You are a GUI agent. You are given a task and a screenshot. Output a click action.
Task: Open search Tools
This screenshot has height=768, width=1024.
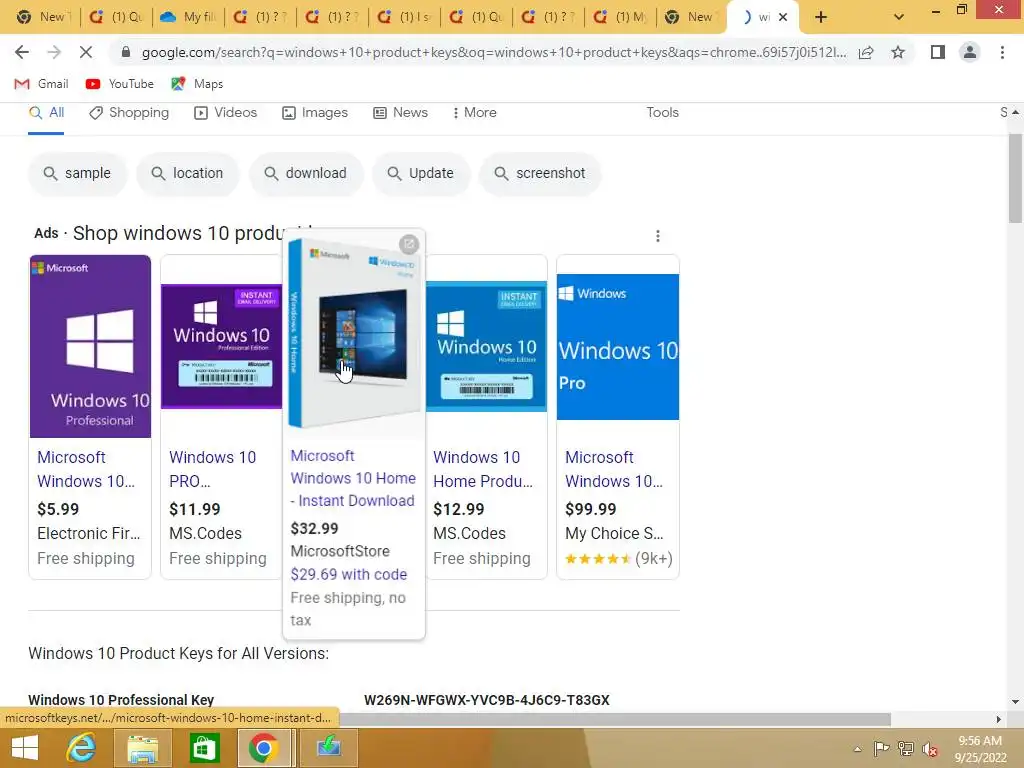point(662,112)
